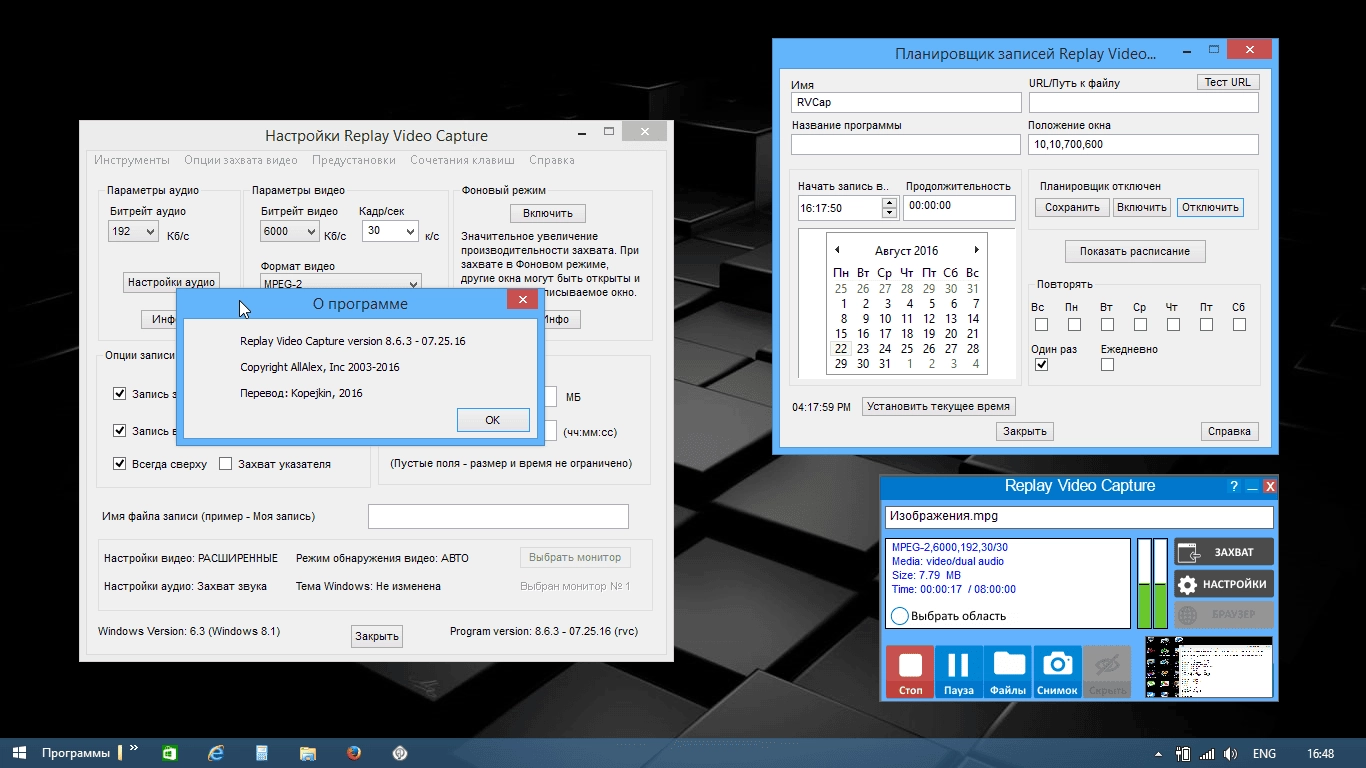Click Установить текущее время button

[938, 407]
